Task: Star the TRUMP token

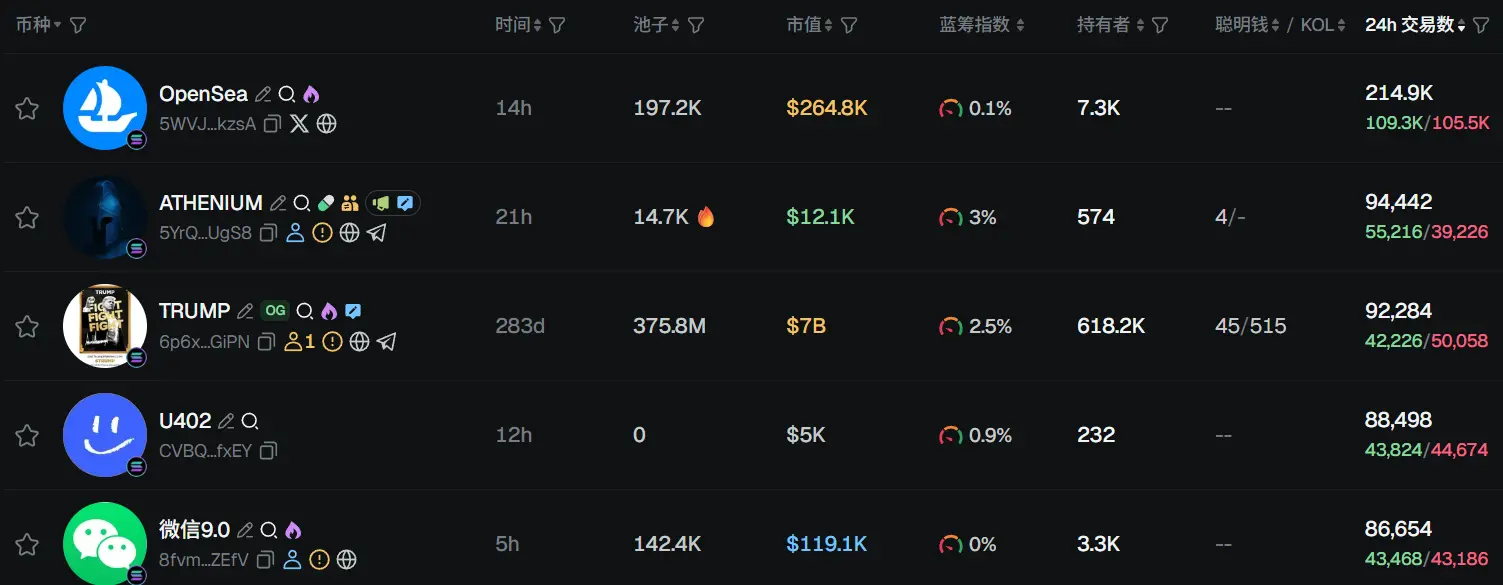Action: coord(27,325)
